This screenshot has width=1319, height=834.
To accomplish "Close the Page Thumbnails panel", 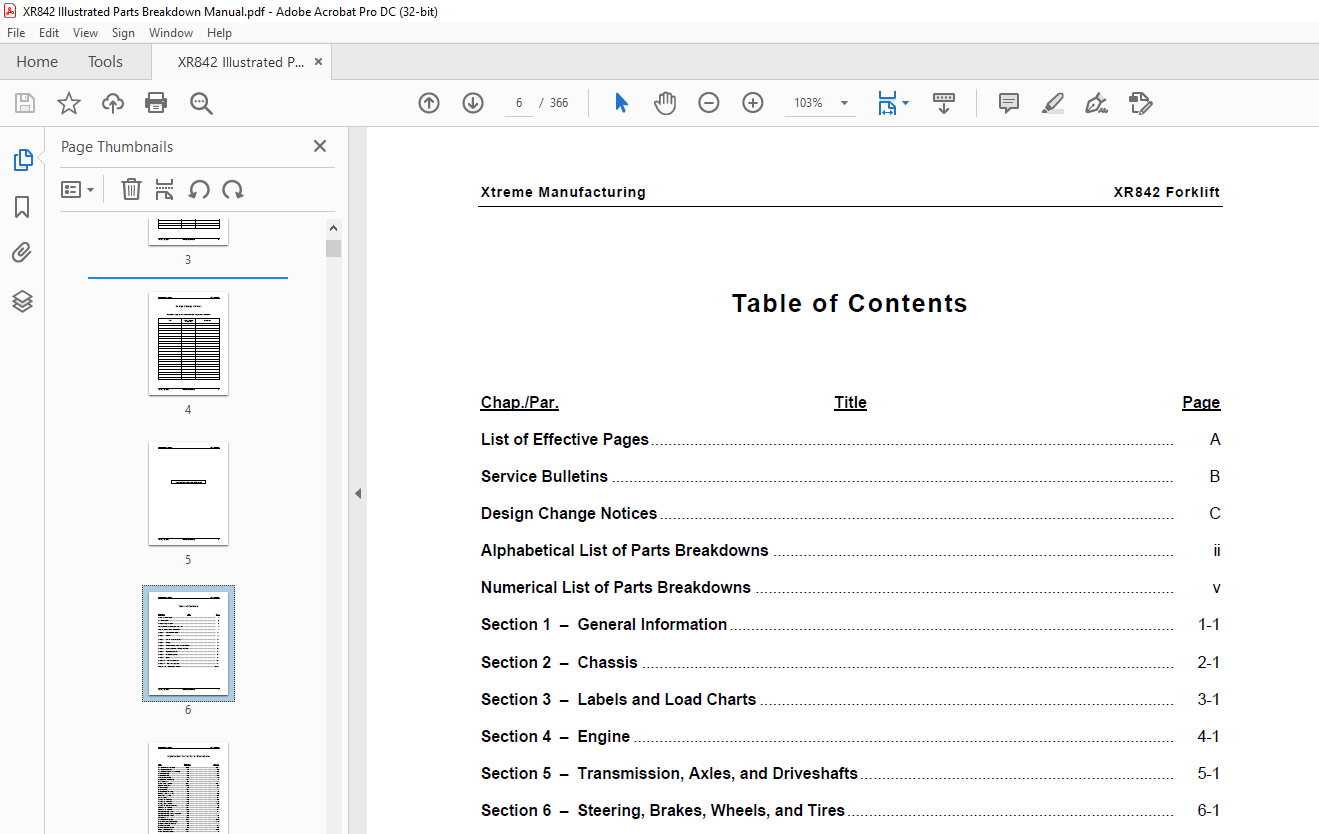I will point(320,146).
